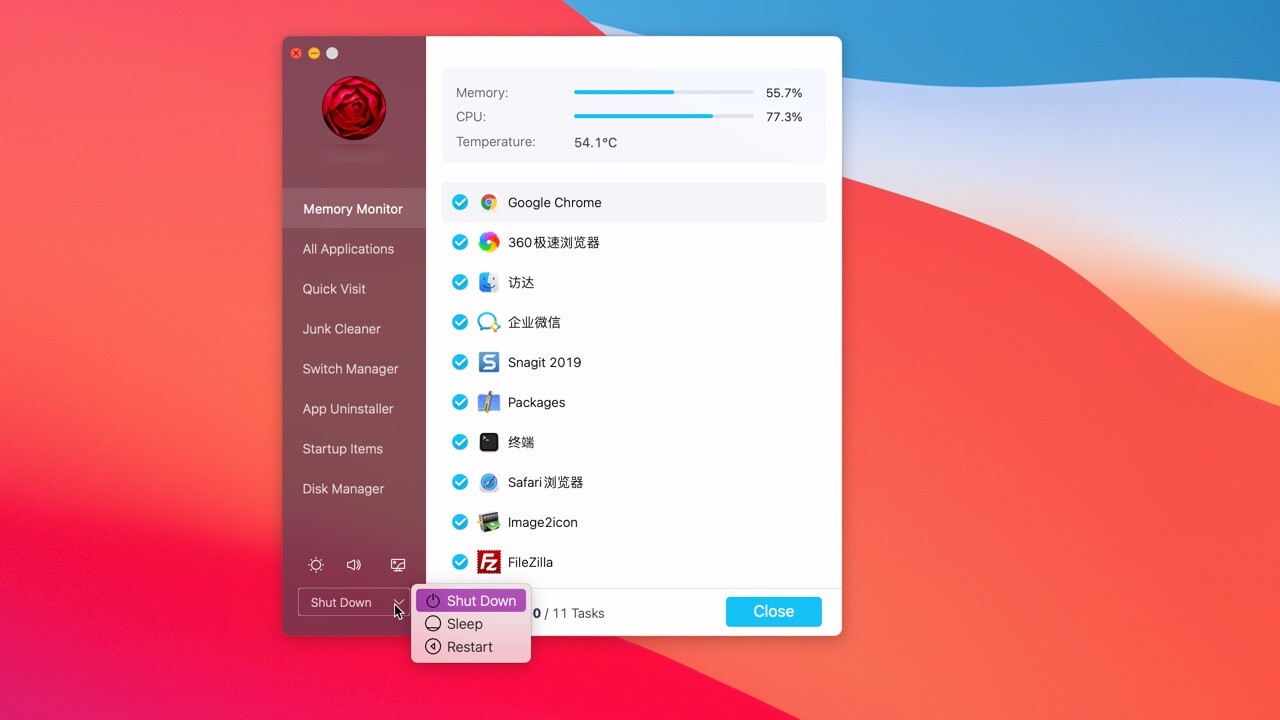Open the volume speaker icon

[x=354, y=565]
